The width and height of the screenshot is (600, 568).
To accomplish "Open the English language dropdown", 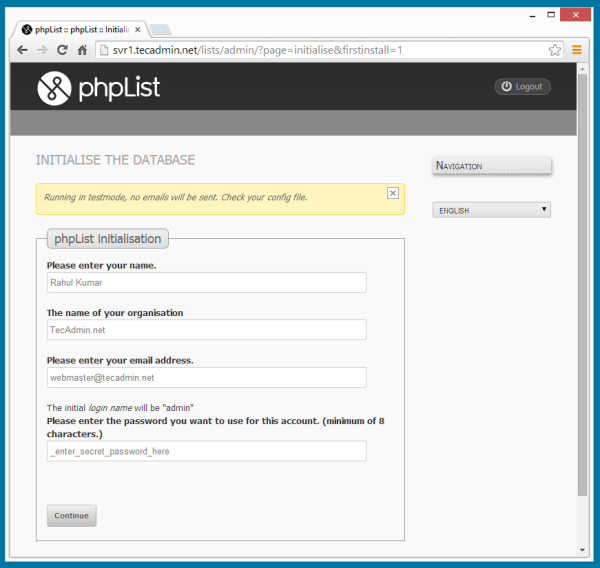I will pos(491,210).
